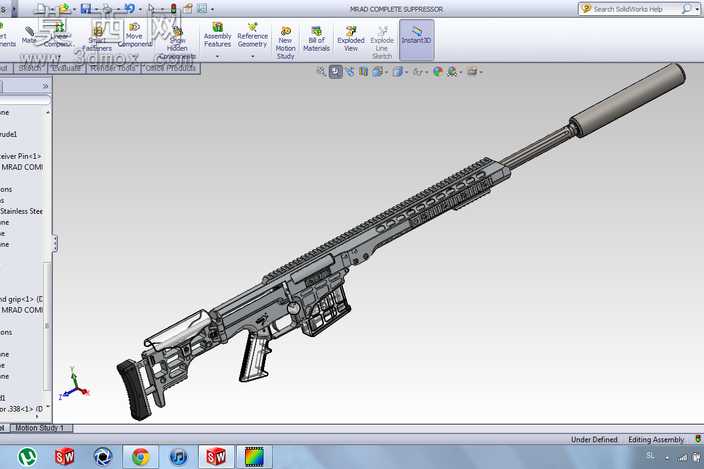Apply Scene from heads-up toolbar

pyautogui.click(x=452, y=71)
